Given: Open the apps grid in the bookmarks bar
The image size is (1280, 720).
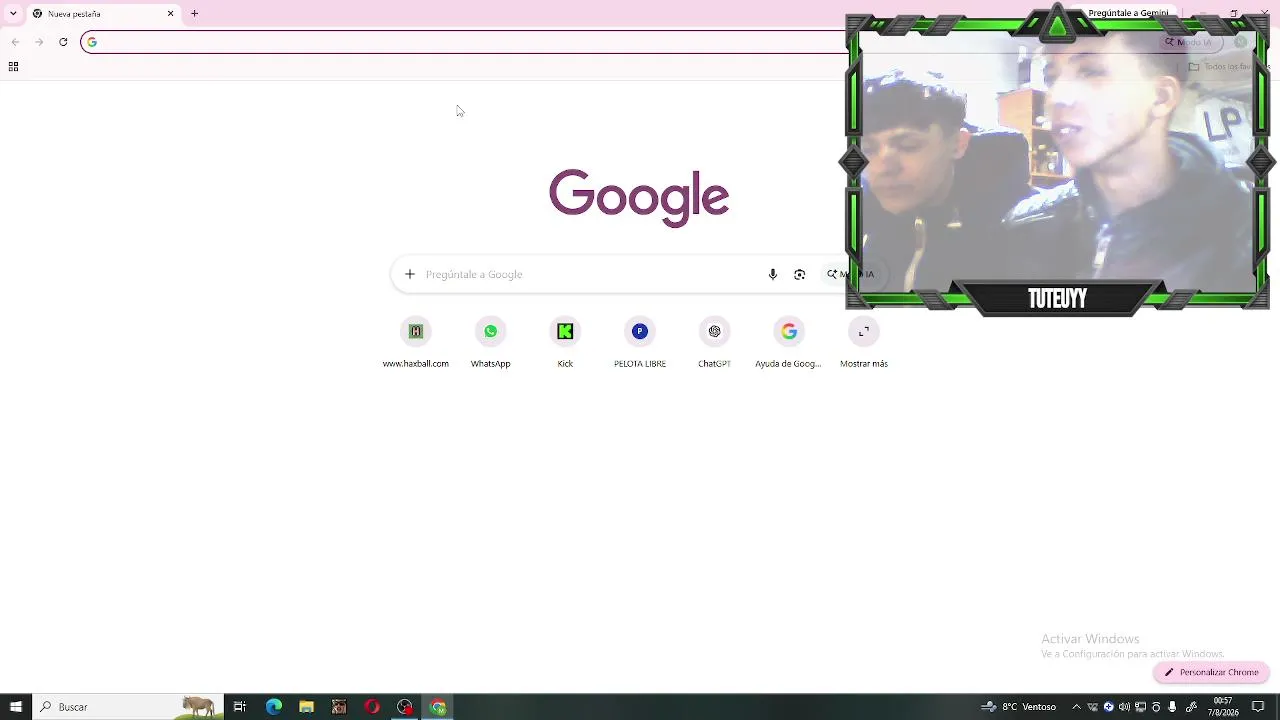Looking at the screenshot, I should pyautogui.click(x=13, y=67).
